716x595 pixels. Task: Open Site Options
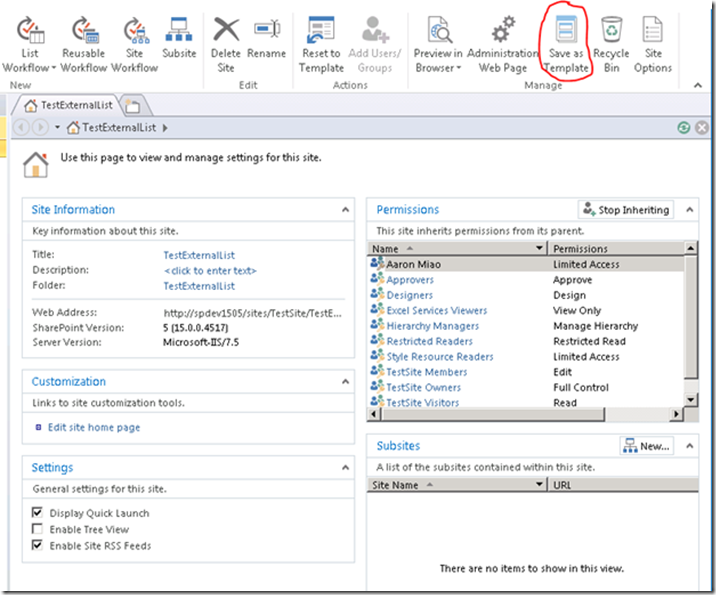click(x=653, y=45)
